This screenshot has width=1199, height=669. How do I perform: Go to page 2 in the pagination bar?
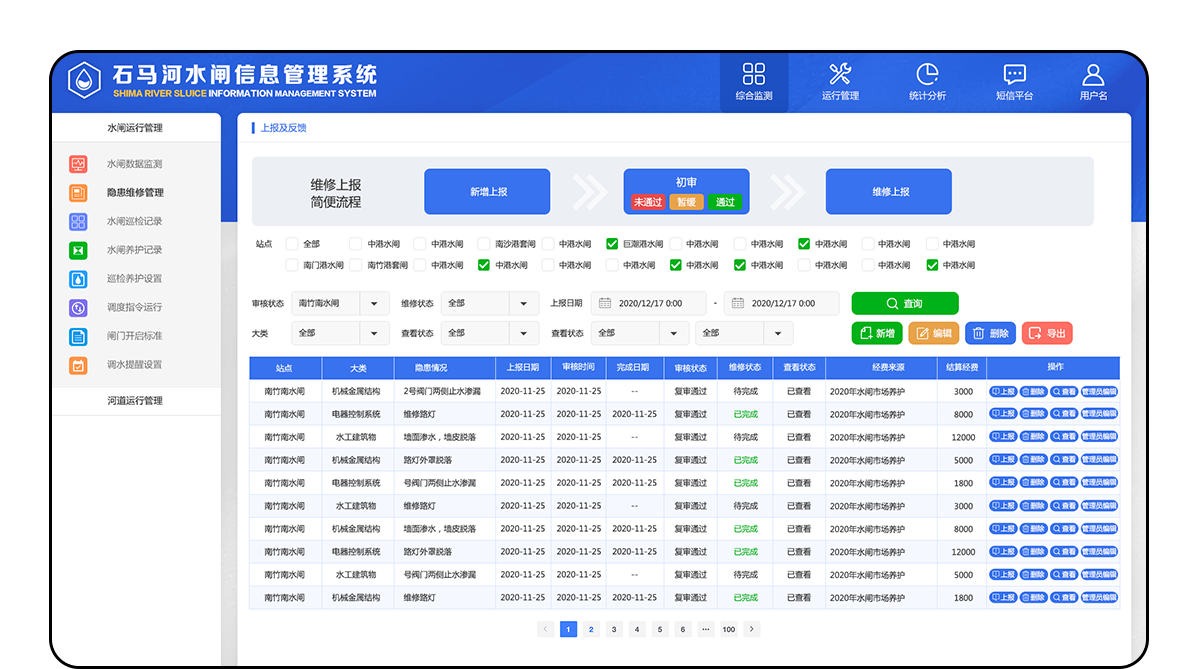click(x=590, y=629)
